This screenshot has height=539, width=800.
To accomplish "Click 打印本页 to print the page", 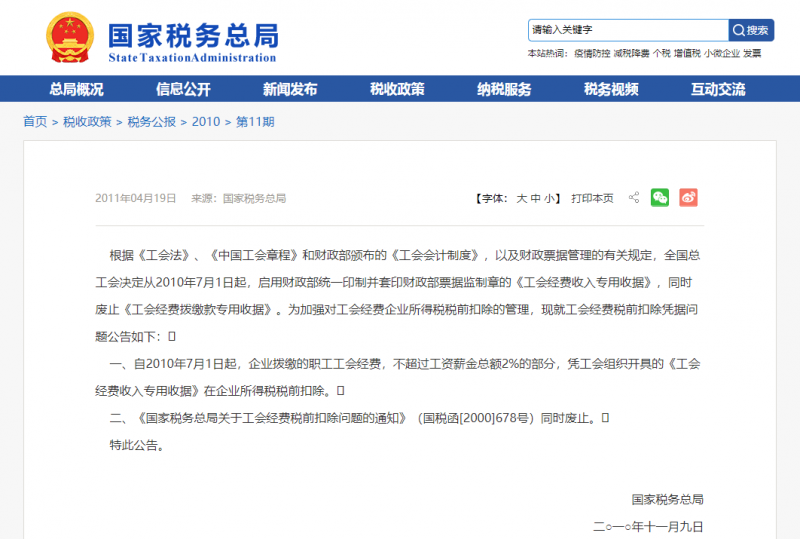I will [x=592, y=199].
